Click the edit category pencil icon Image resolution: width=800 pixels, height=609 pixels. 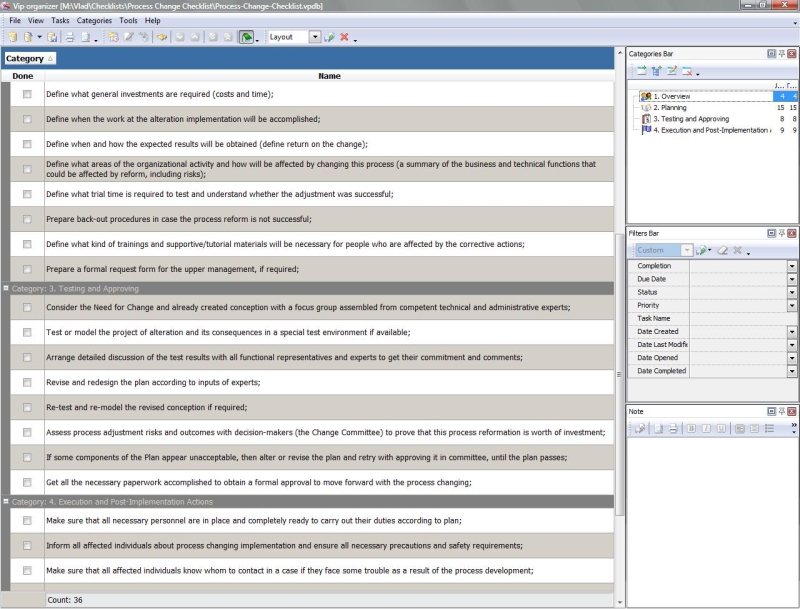pos(672,71)
